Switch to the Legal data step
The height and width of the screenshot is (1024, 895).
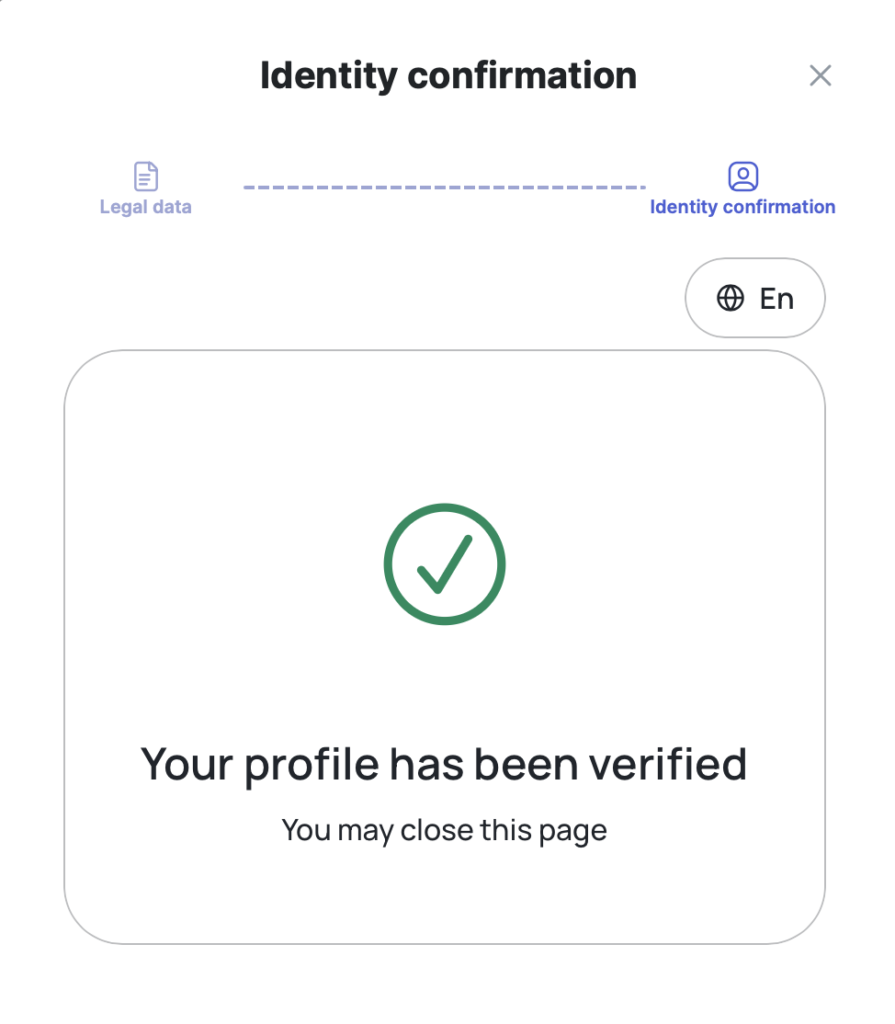pyautogui.click(x=145, y=190)
